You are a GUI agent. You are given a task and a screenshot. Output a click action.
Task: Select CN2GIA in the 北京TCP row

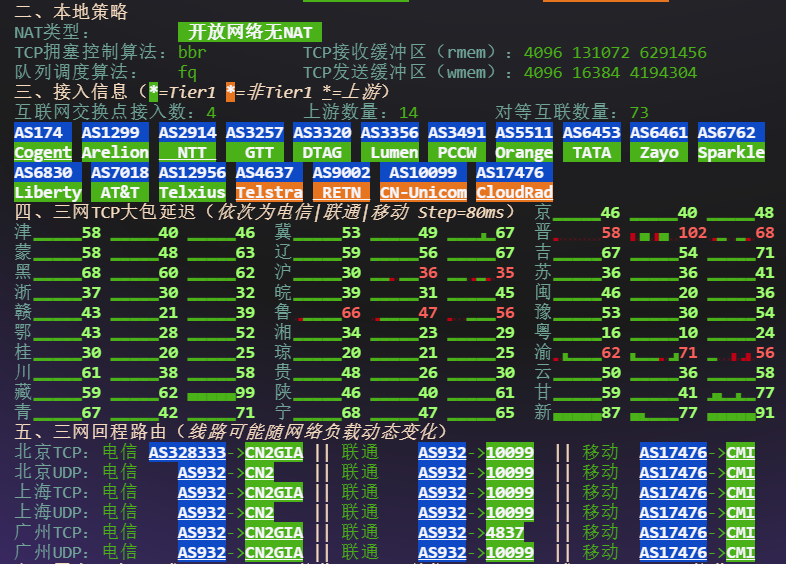click(274, 452)
